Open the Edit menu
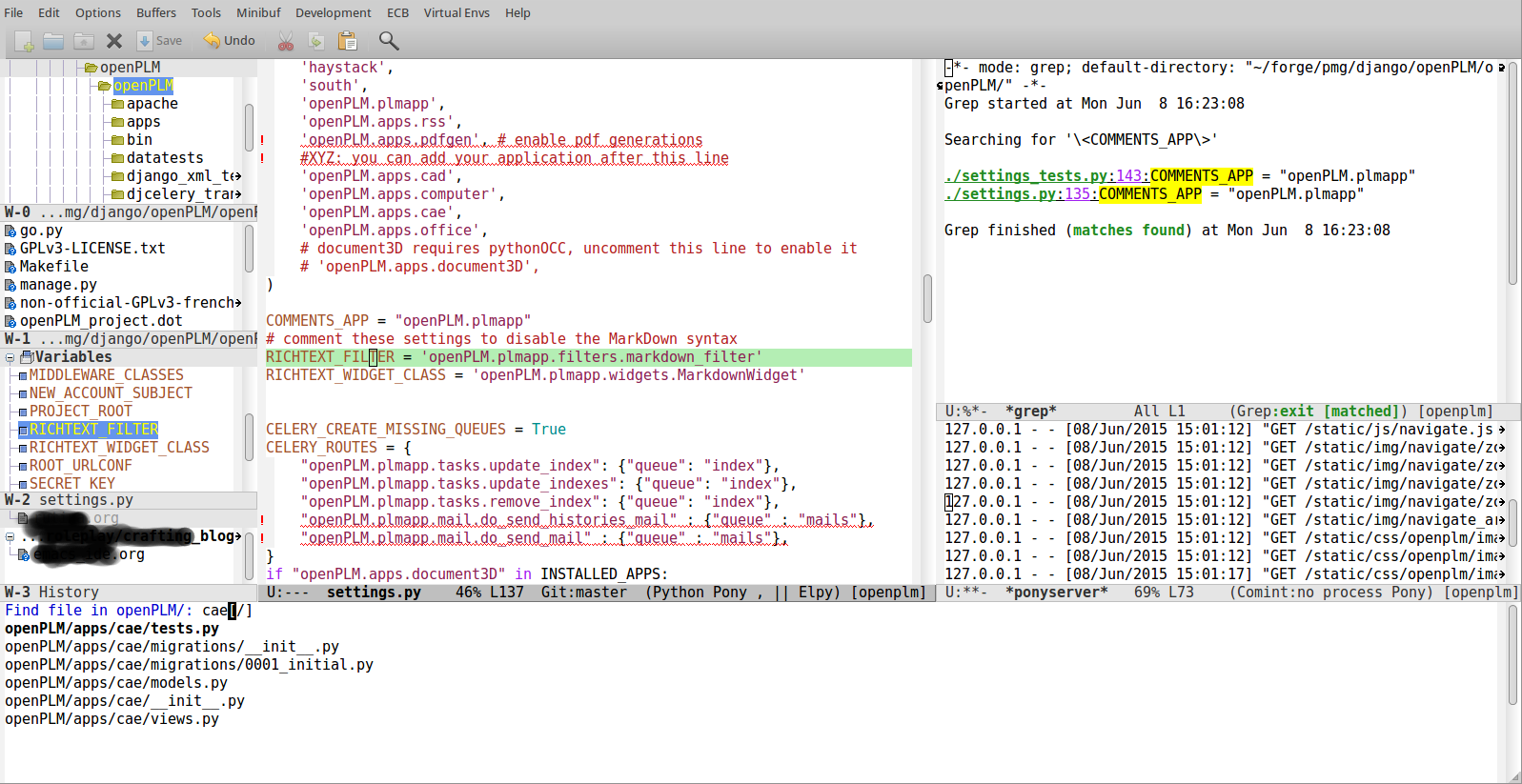This screenshot has height=784, width=1522. tap(49, 12)
